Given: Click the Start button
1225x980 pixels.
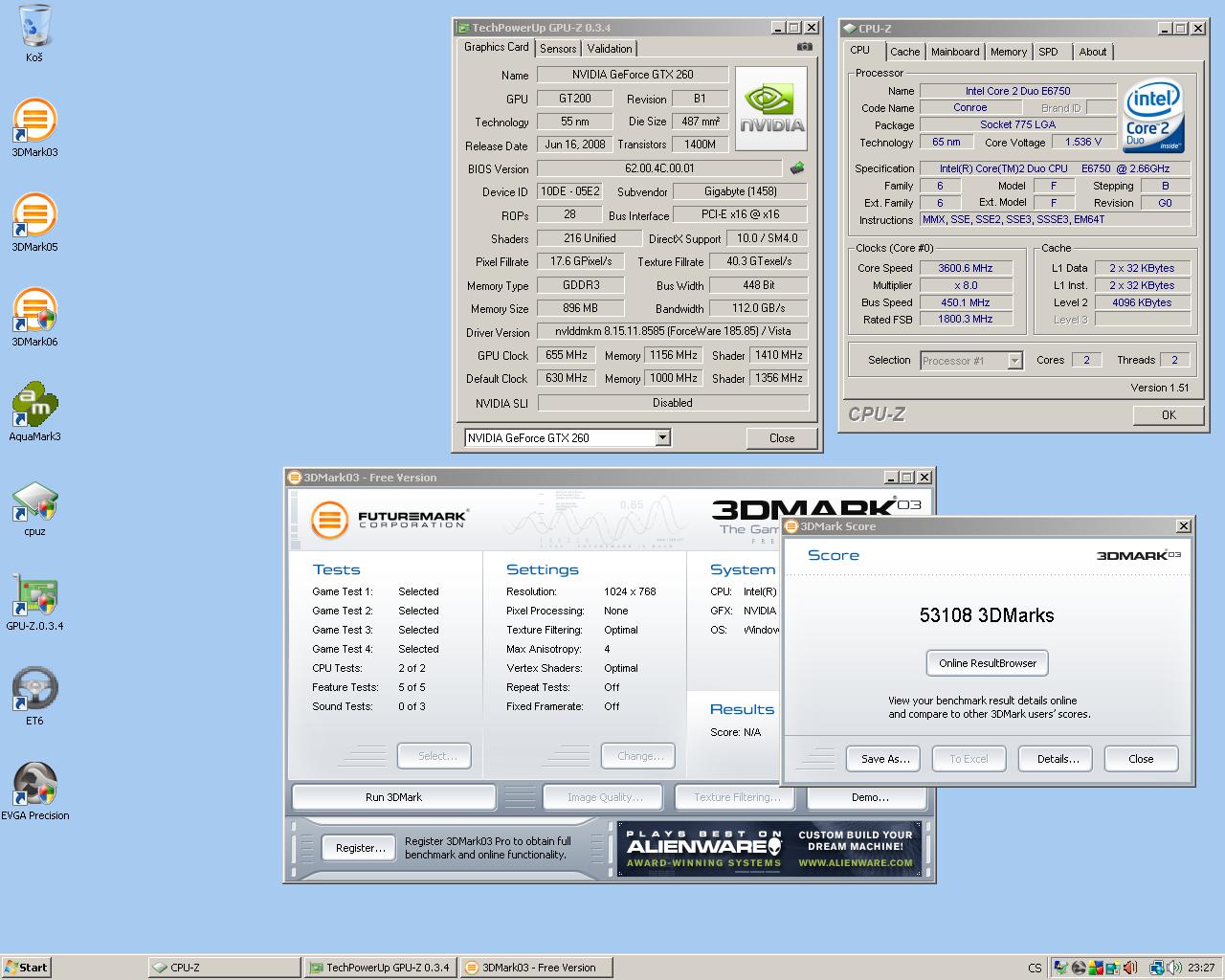Looking at the screenshot, I should [27, 967].
